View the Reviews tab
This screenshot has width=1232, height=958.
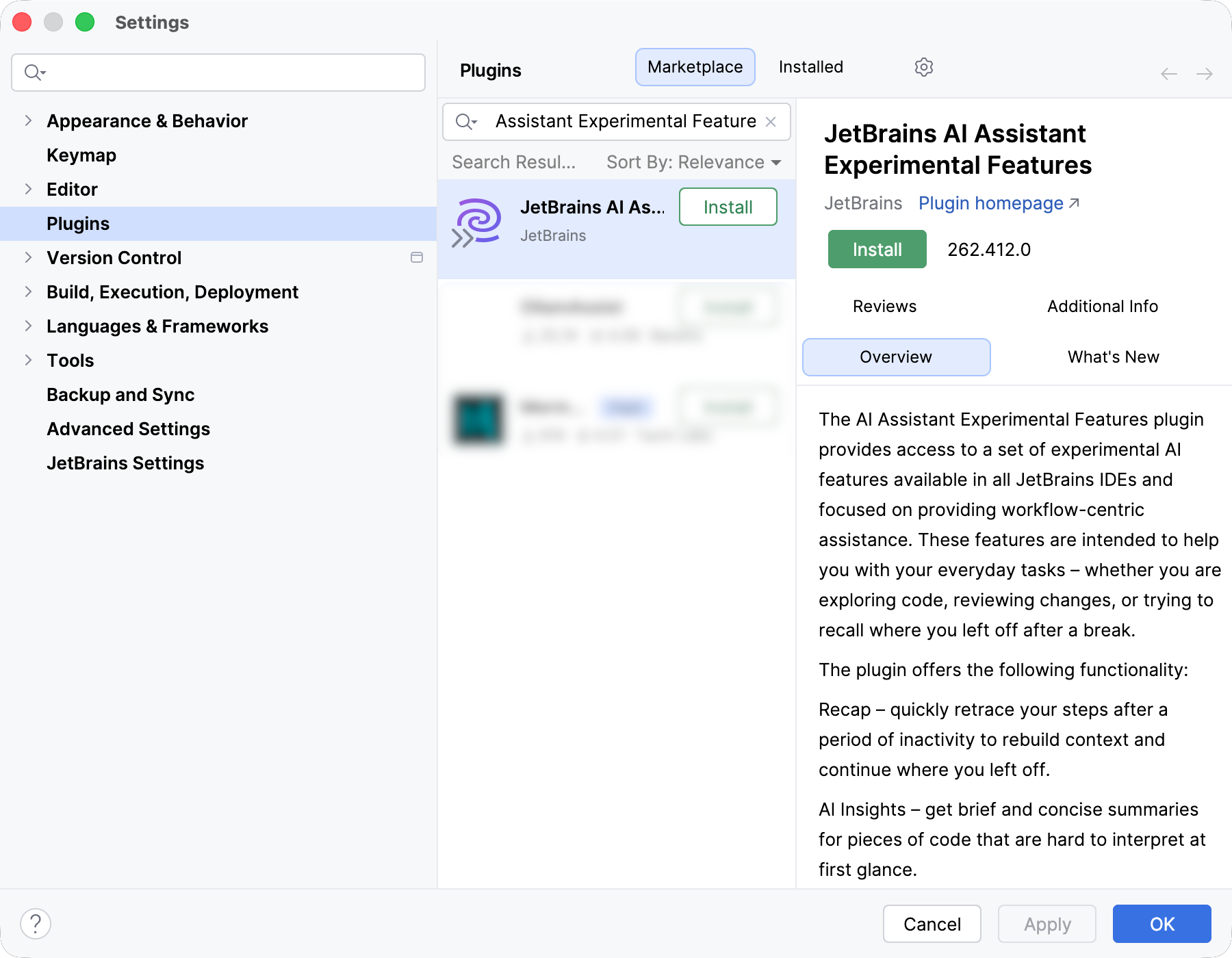[884, 306]
